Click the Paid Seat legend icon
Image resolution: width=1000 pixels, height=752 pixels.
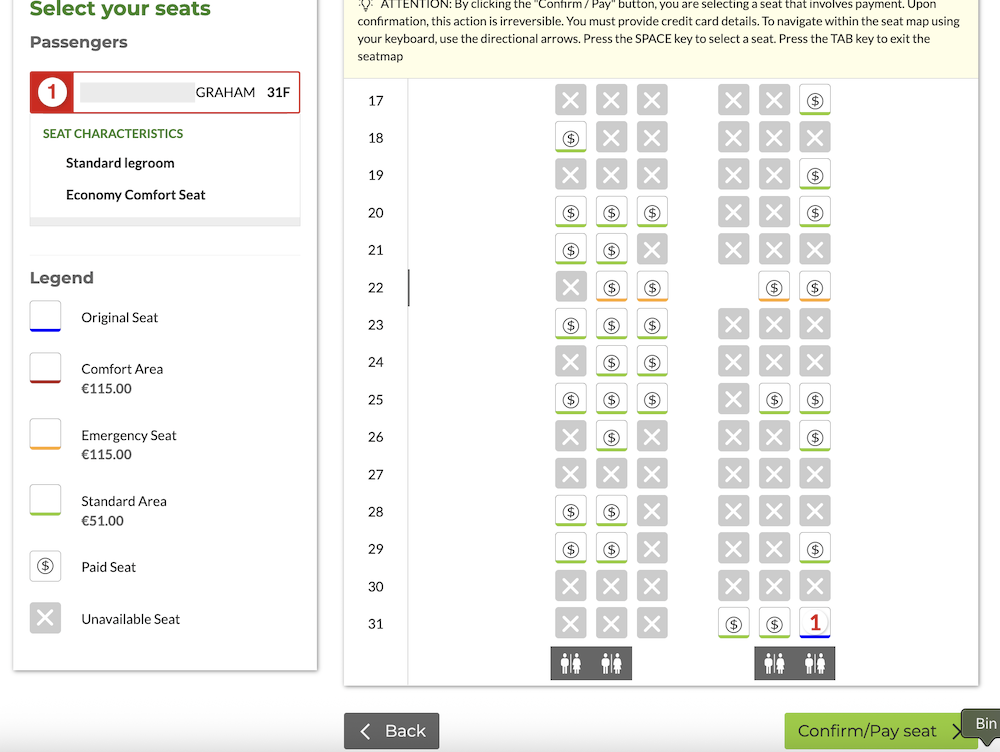[45, 566]
